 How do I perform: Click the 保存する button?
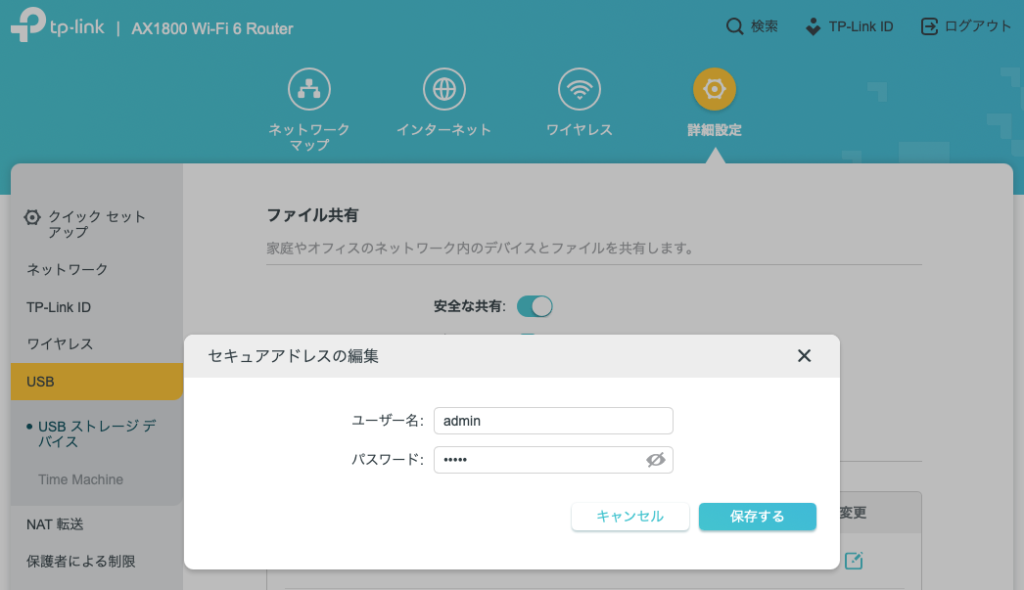pos(757,517)
